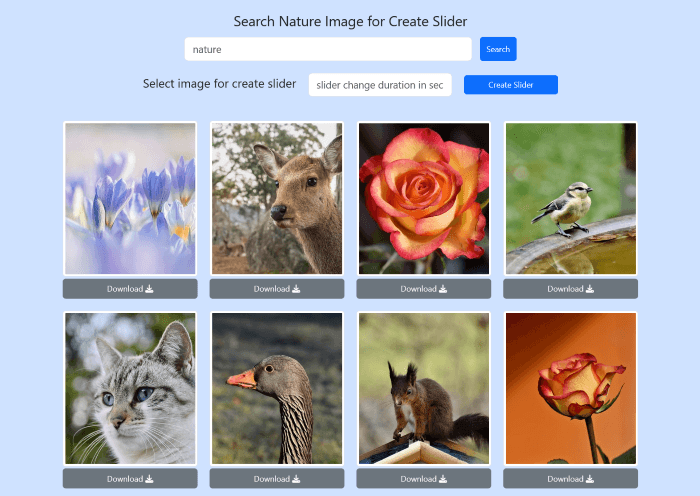Select the gray cat image
Viewport: 700px width, 496px height.
(x=130, y=388)
